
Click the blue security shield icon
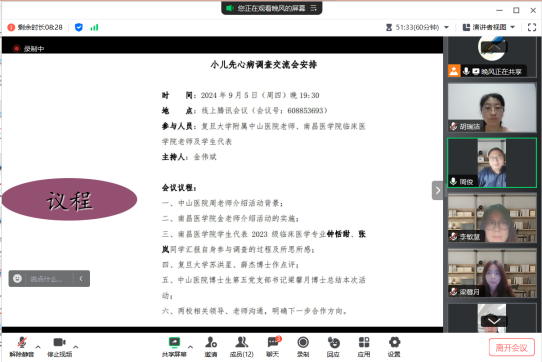click(79, 27)
